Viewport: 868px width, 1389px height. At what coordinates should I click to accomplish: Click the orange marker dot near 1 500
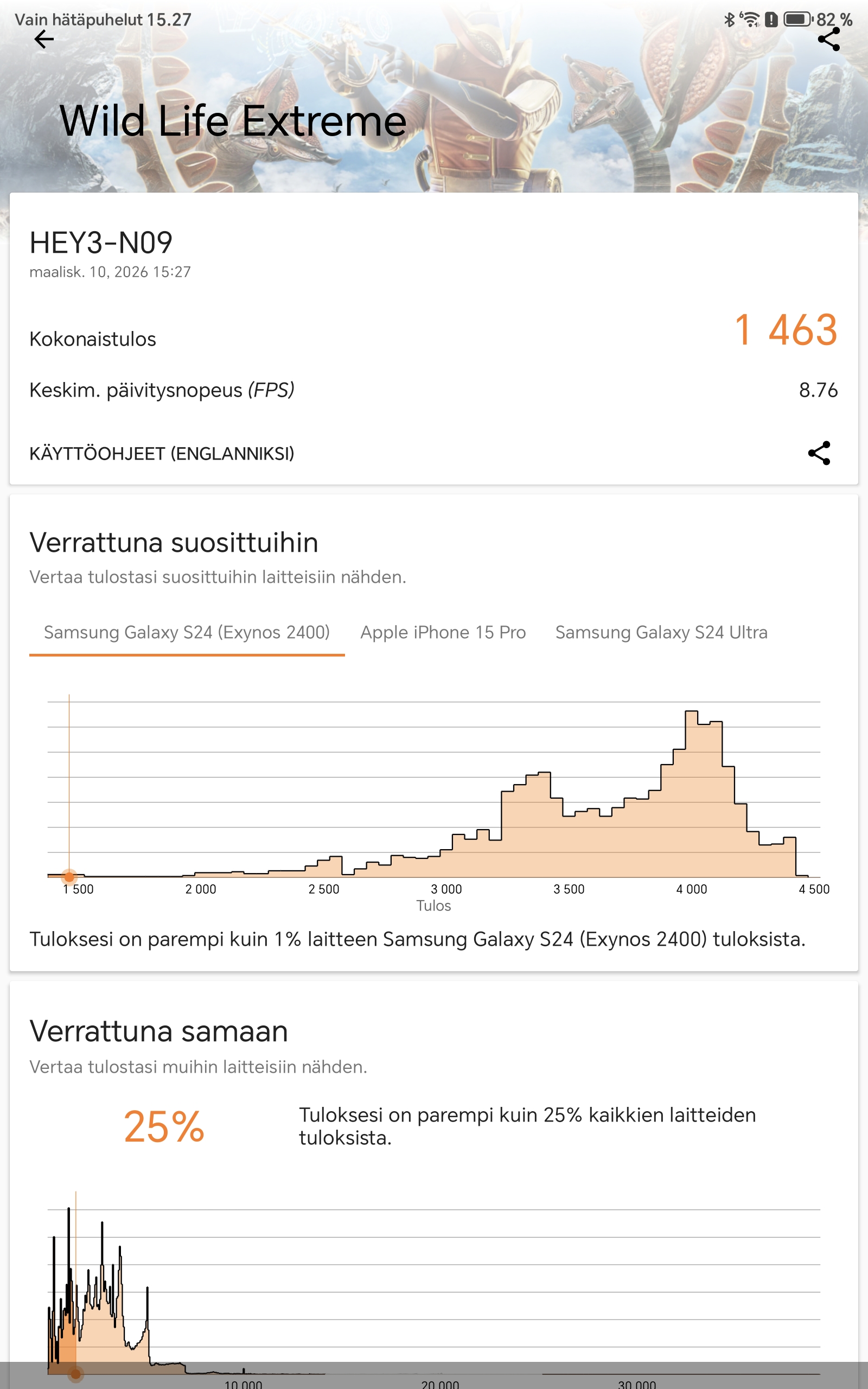pos(69,876)
